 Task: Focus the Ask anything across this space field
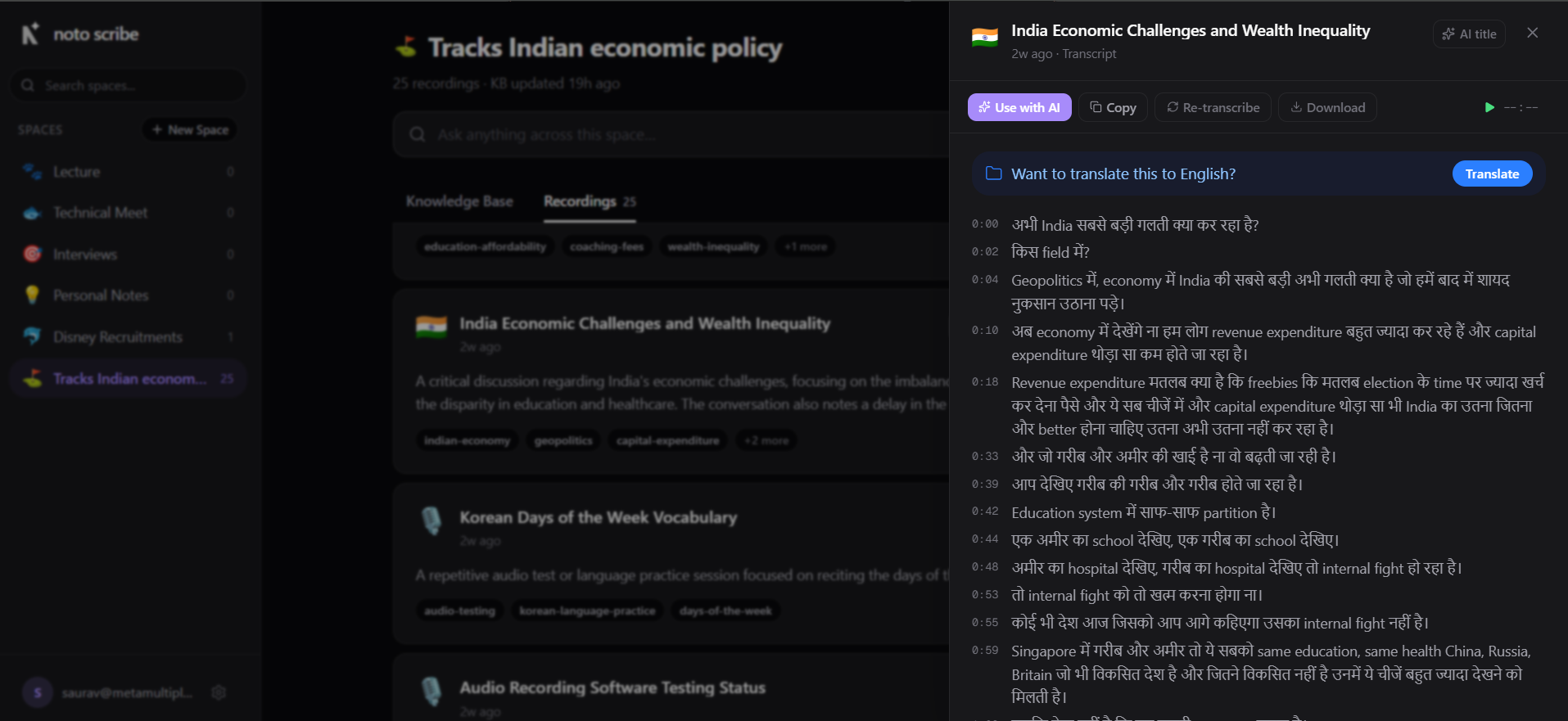[x=671, y=134]
